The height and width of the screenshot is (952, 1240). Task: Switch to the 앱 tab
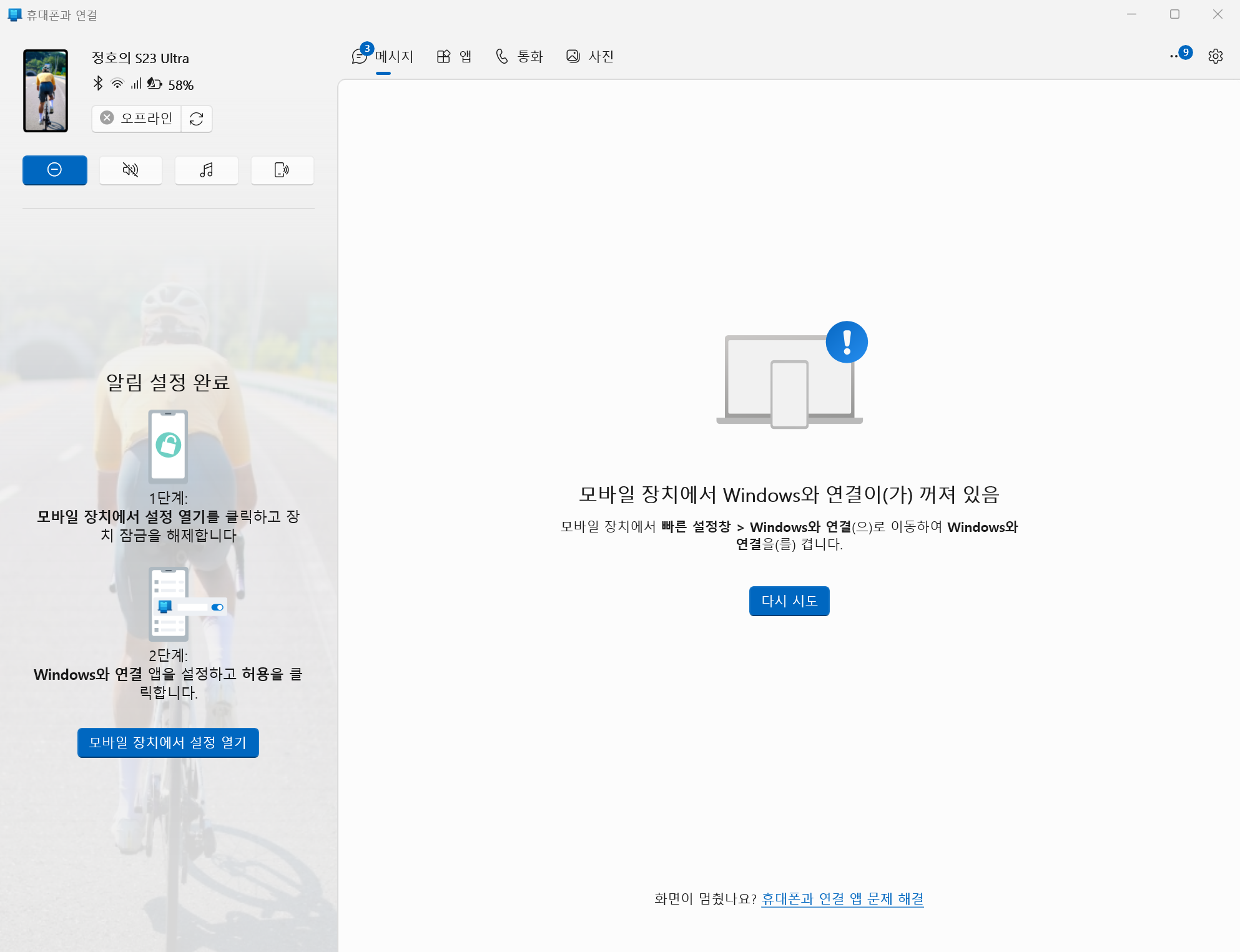[x=454, y=57]
